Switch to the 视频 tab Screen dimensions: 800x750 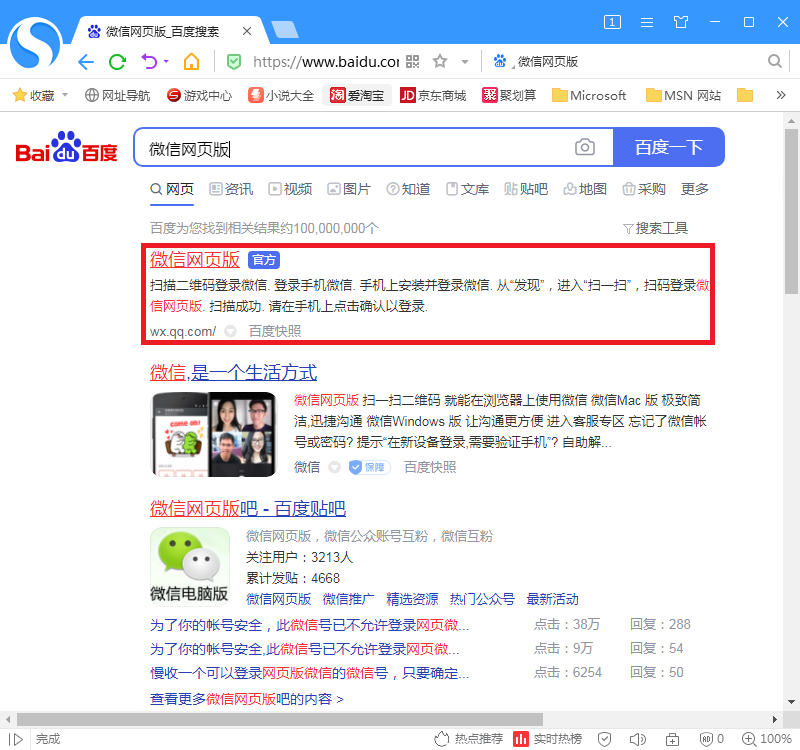290,189
